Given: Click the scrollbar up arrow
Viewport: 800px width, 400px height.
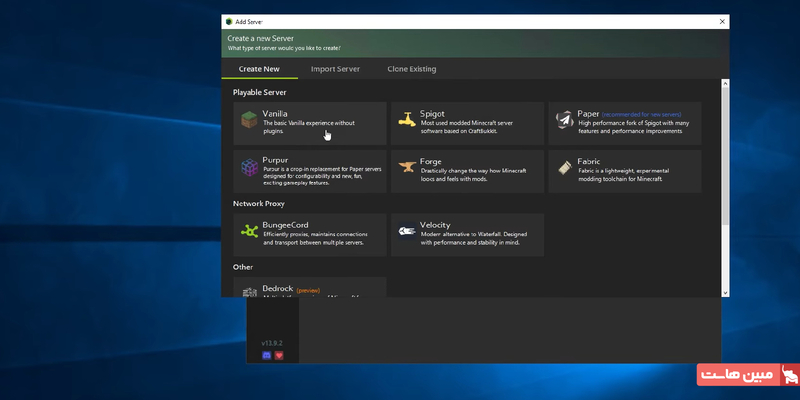Looking at the screenshot, I should [725, 84].
